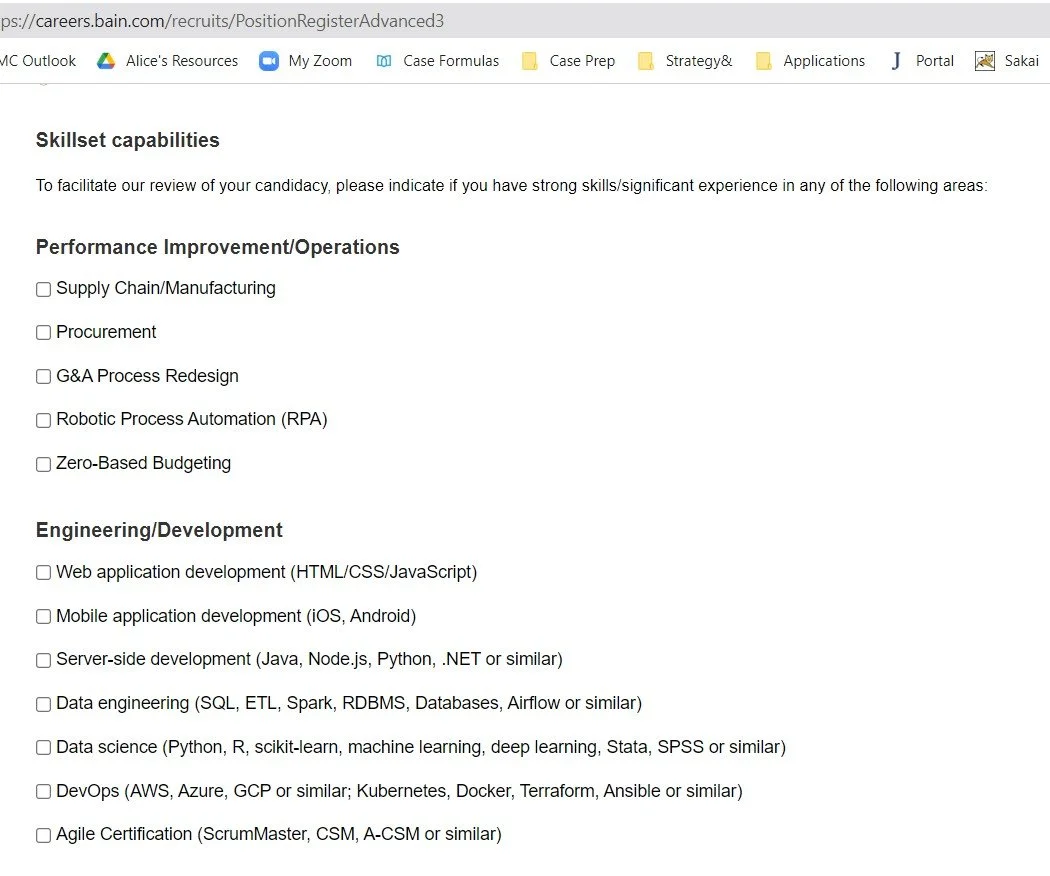Image resolution: width=1050 pixels, height=876 pixels.
Task: Click the Supply Chain/Manufacturing label text
Action: click(x=165, y=289)
